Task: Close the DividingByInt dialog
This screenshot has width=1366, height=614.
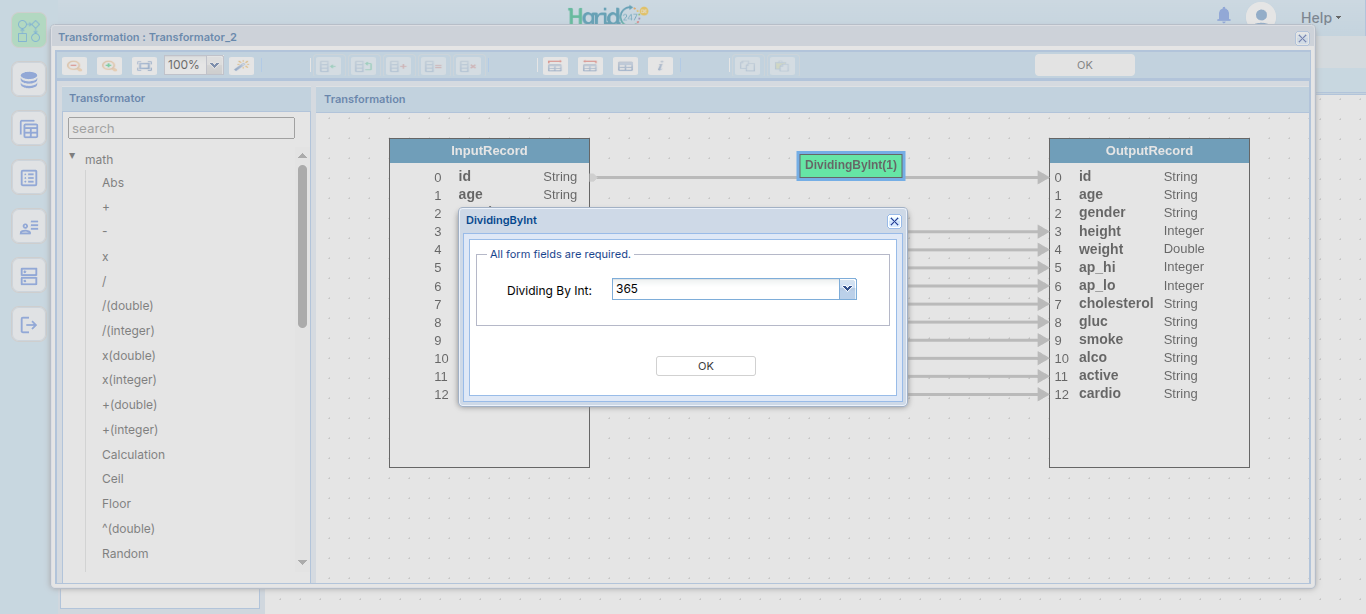Action: tap(894, 221)
